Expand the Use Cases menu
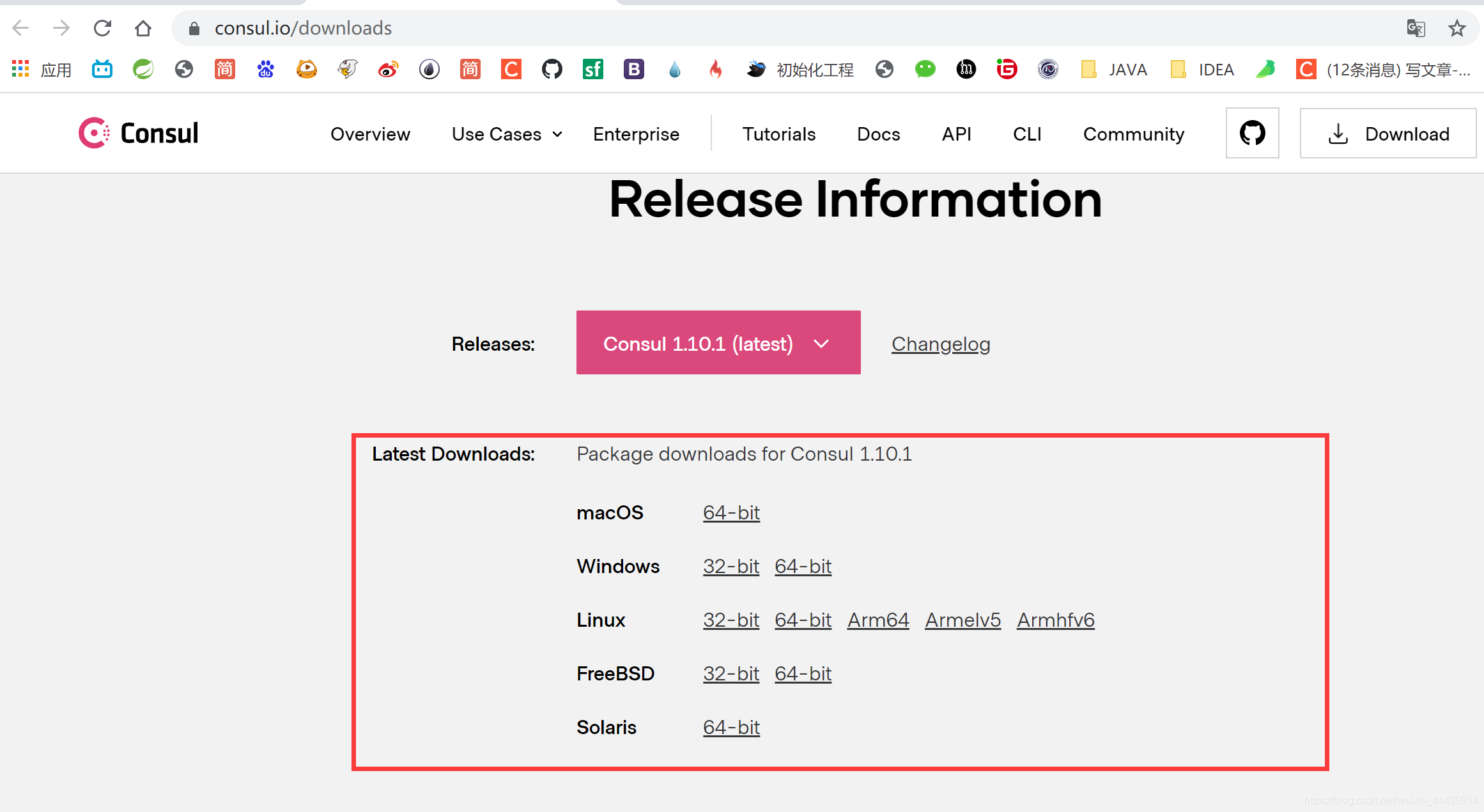Screen dimensions: 1484x812 [x=507, y=134]
